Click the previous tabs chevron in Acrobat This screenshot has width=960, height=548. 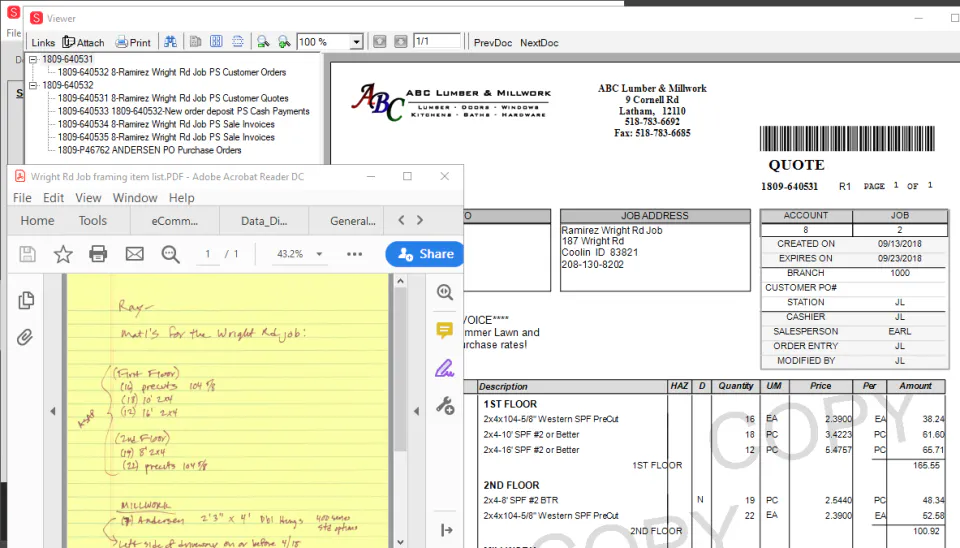tap(401, 220)
